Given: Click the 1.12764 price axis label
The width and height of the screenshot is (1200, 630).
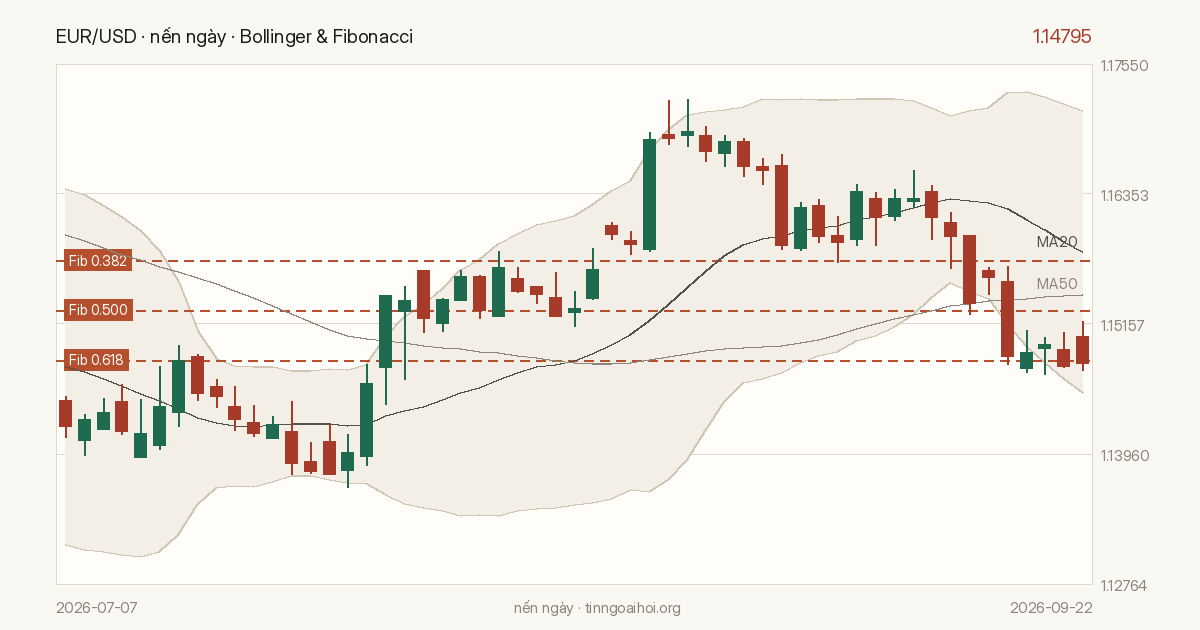Looking at the screenshot, I should coord(1124,585).
